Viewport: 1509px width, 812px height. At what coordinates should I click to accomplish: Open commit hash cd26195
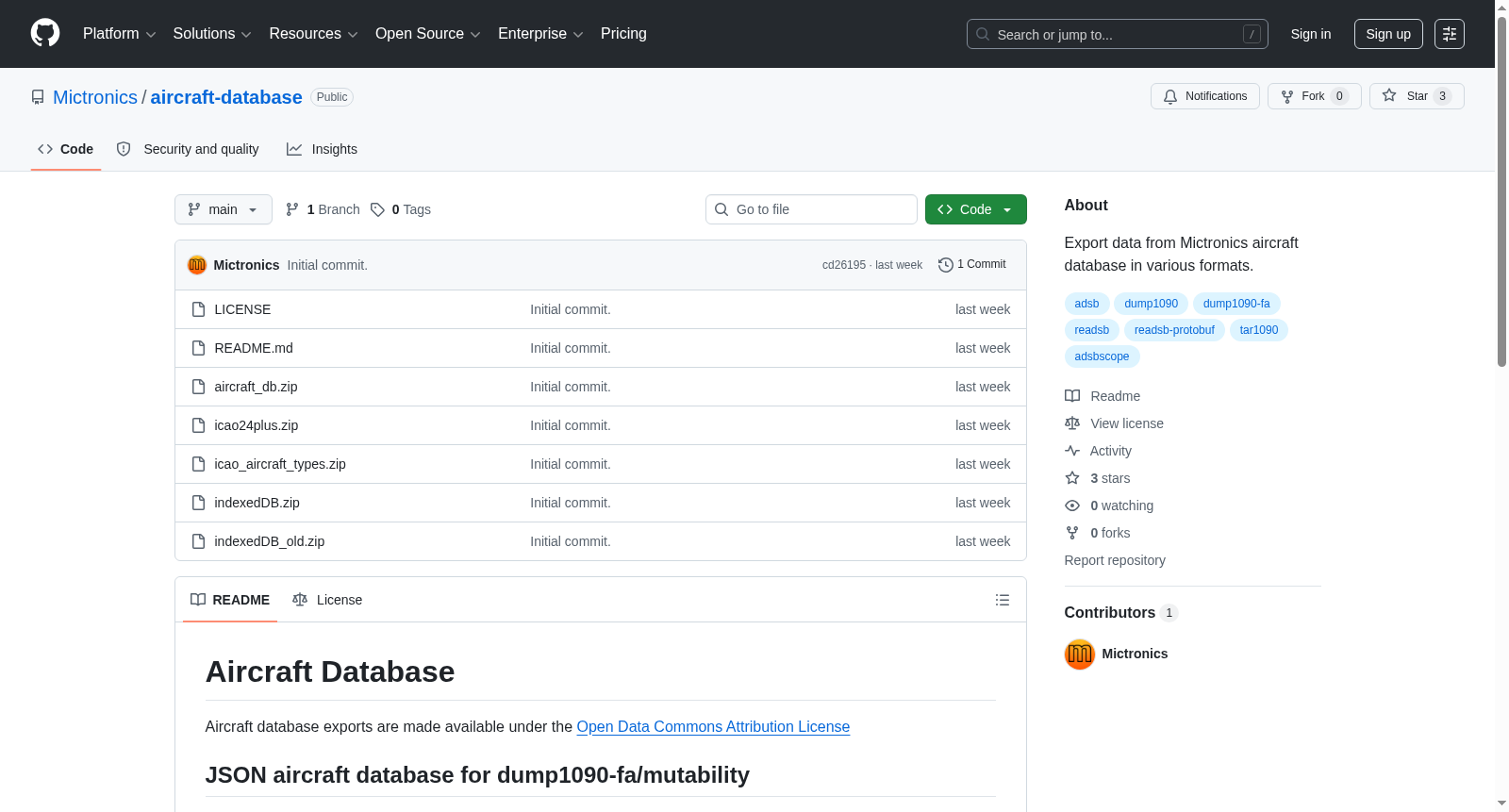[844, 265]
